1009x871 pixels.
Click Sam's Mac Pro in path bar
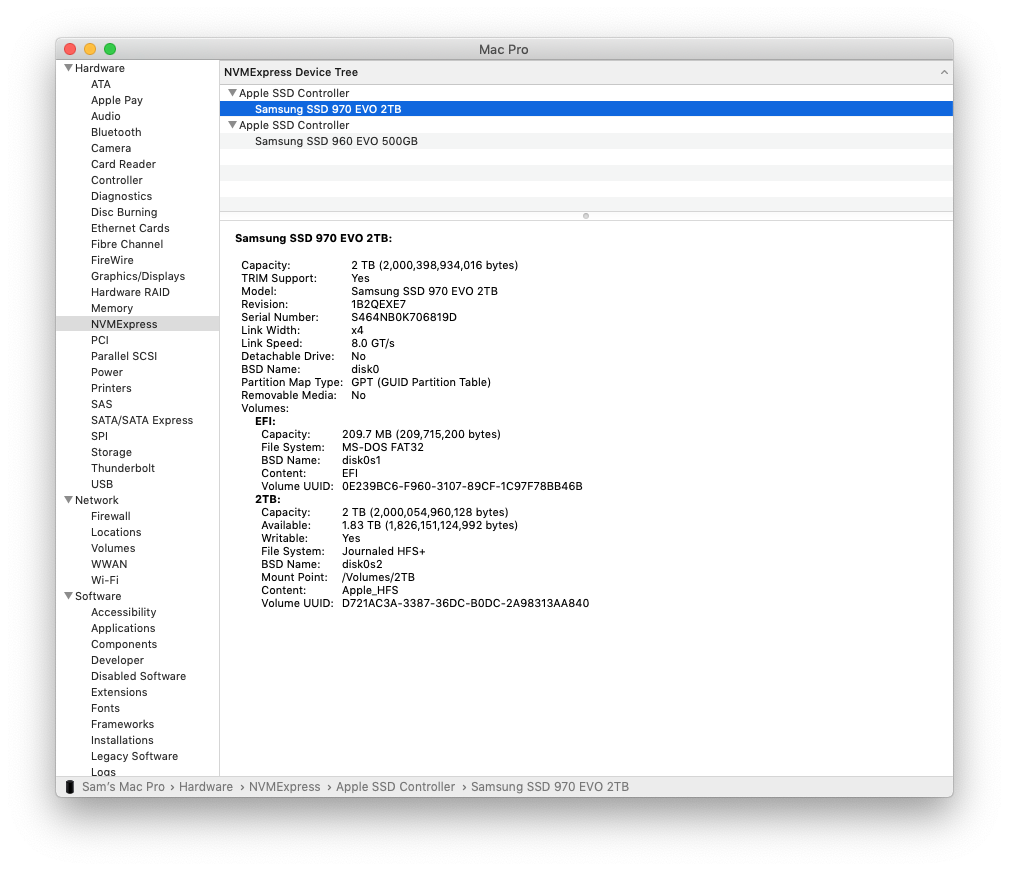click(123, 787)
